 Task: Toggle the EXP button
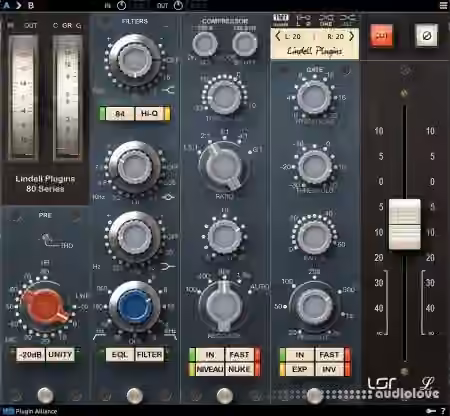tap(300, 369)
